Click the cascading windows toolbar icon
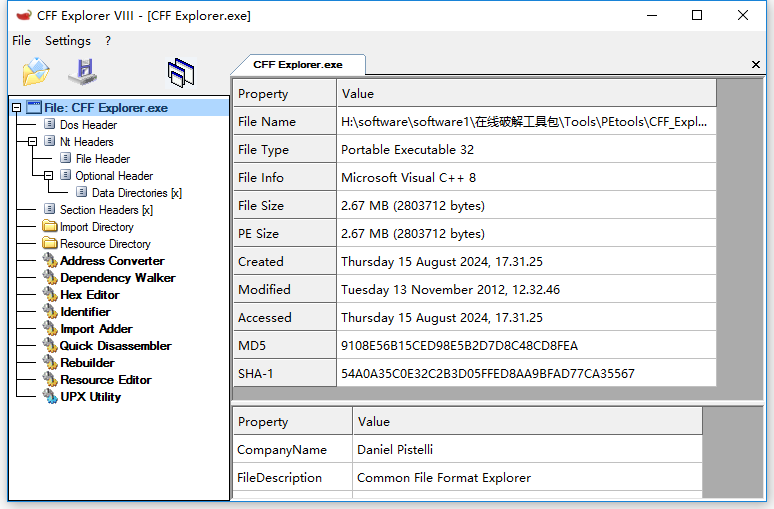This screenshot has width=774, height=509. (181, 73)
